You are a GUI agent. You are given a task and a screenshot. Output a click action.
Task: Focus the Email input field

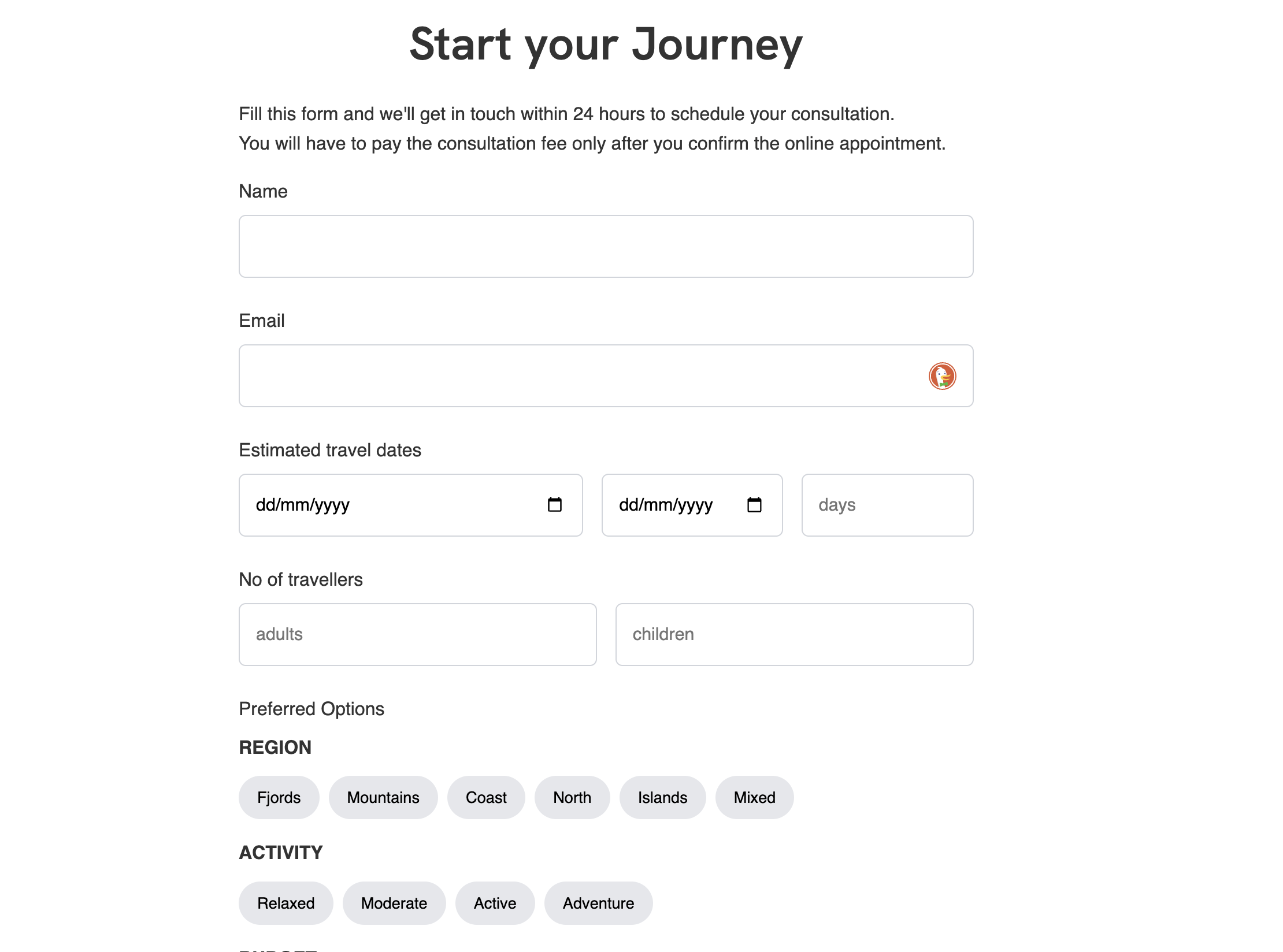click(x=578, y=376)
